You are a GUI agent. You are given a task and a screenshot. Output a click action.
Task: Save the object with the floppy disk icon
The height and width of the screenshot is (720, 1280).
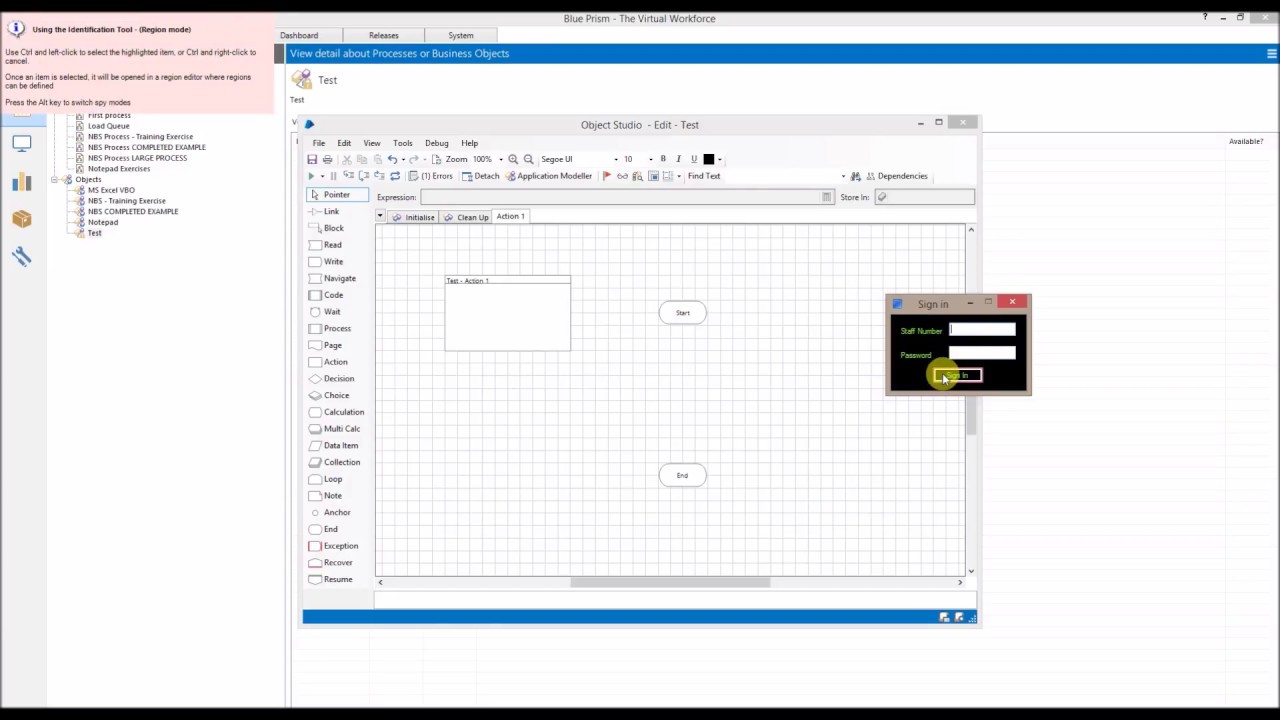(x=312, y=159)
